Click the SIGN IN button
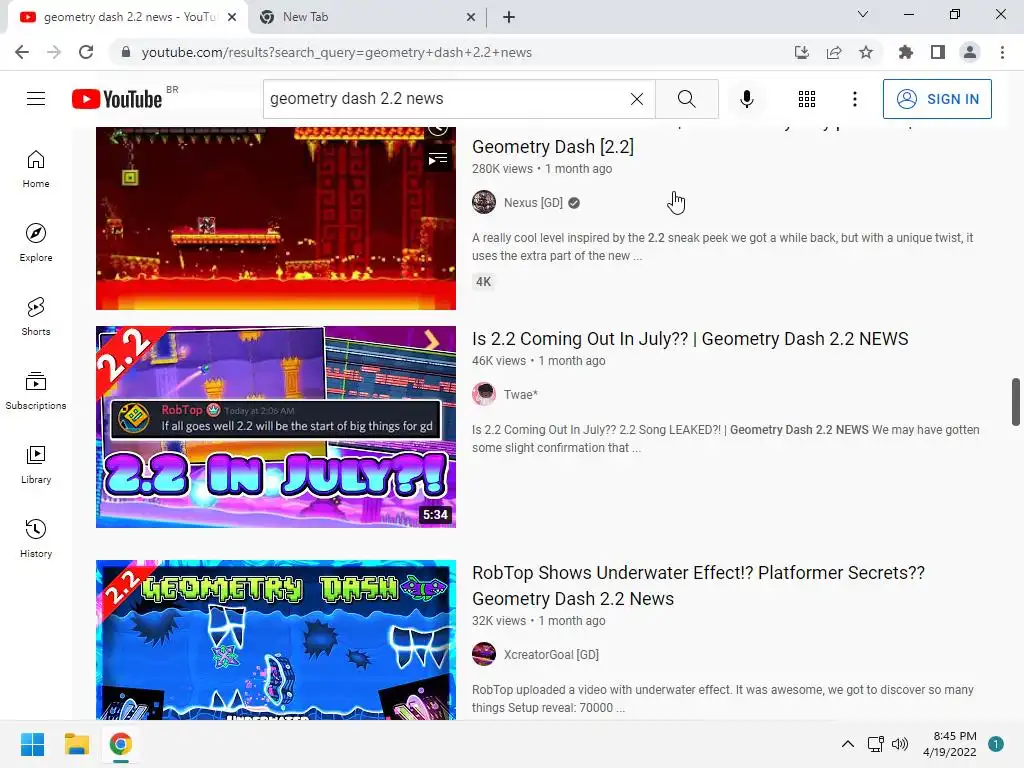 tap(936, 99)
